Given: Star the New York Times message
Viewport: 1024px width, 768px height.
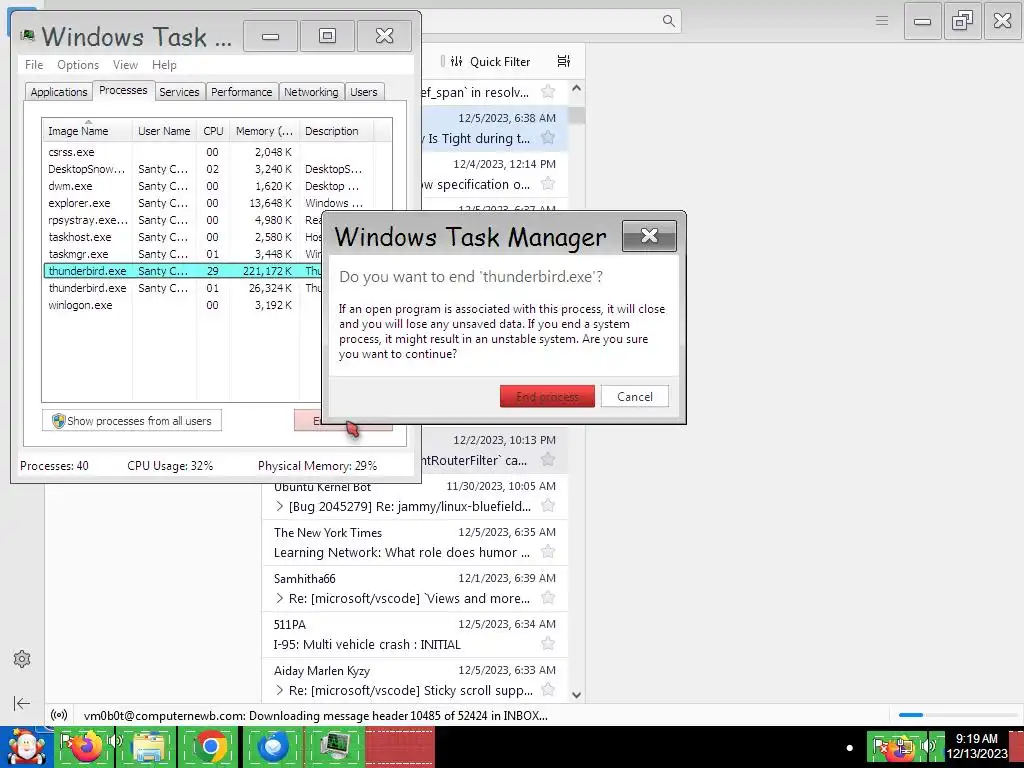Looking at the screenshot, I should click(548, 552).
